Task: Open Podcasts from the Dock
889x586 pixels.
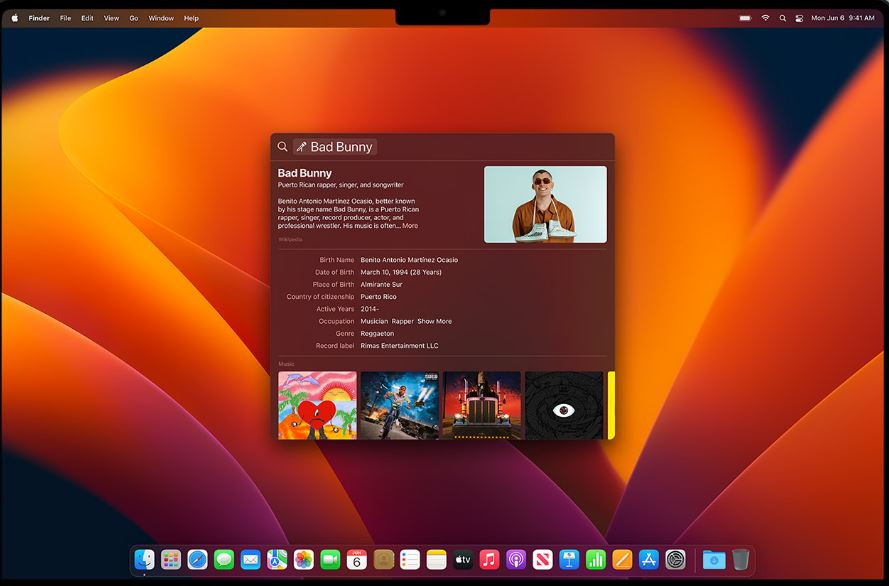Action: tap(516, 560)
